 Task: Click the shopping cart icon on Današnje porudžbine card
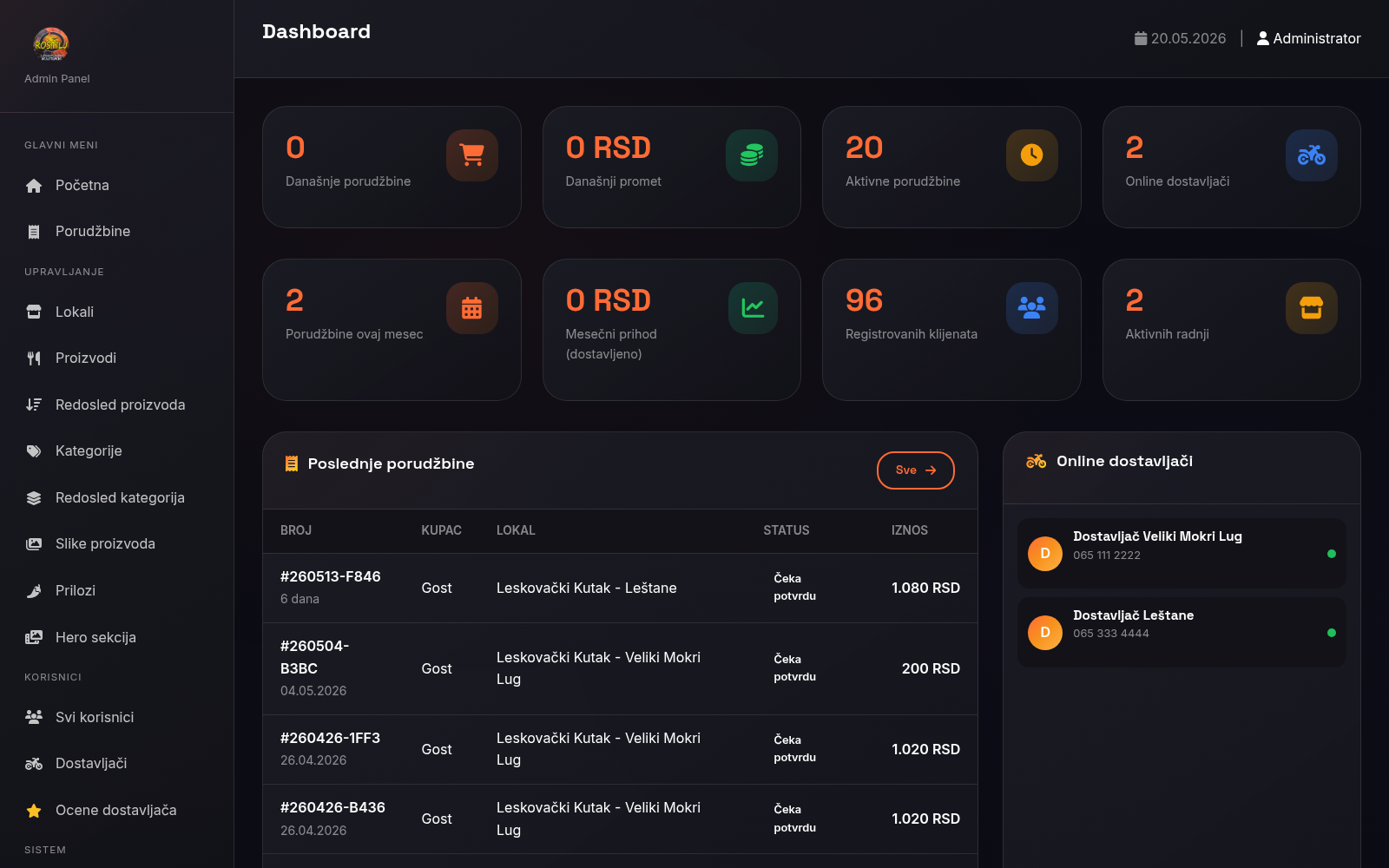coord(472,155)
